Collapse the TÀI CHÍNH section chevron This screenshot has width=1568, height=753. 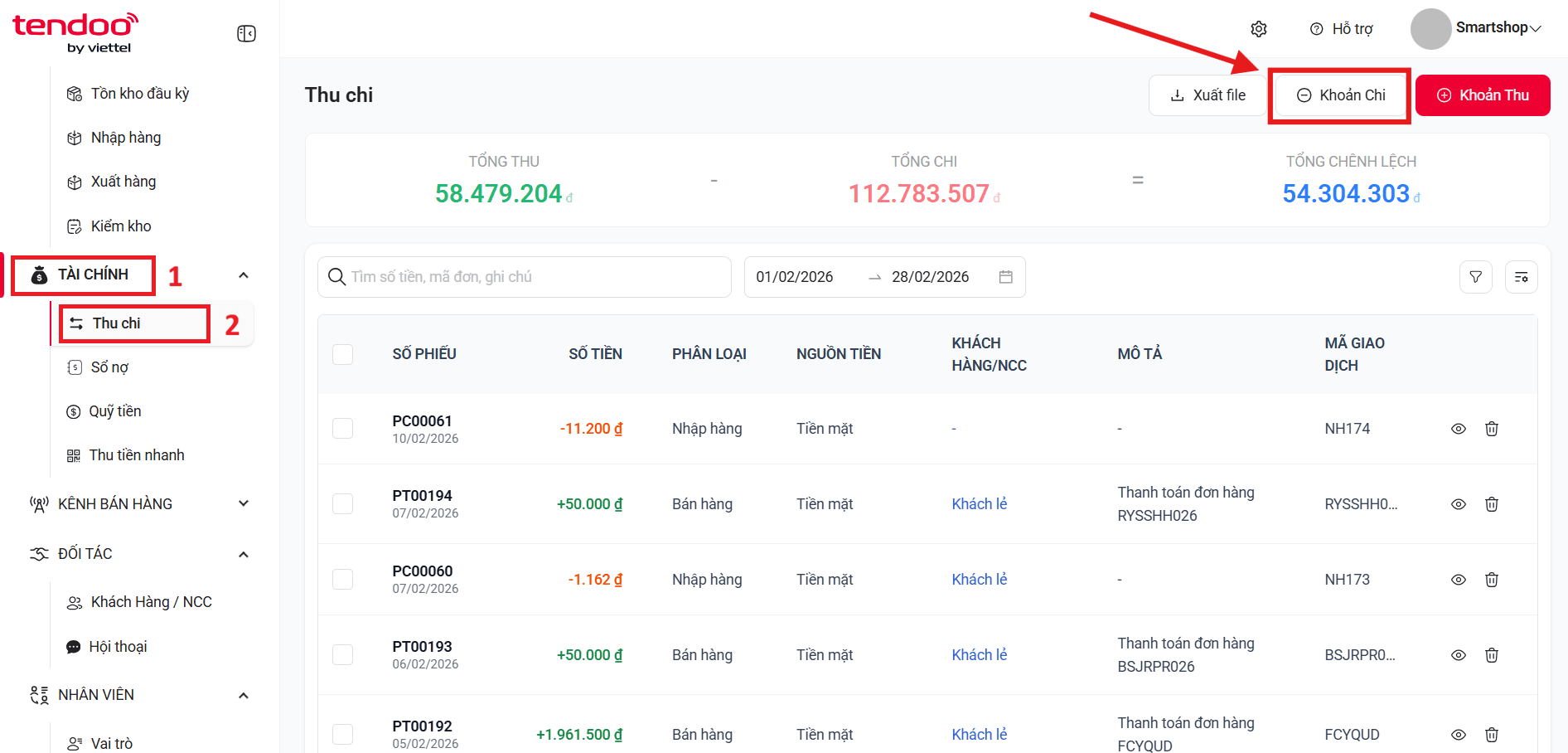(244, 275)
